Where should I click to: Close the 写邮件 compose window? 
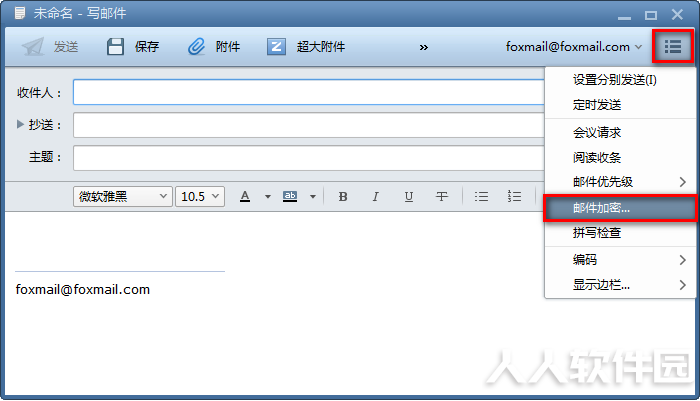(x=677, y=15)
